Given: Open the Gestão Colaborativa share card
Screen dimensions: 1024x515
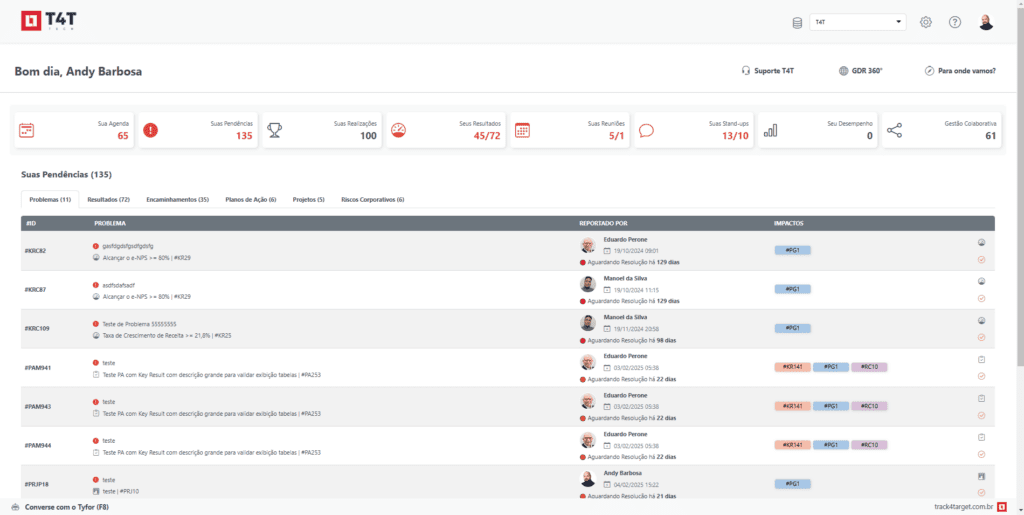Looking at the screenshot, I should 941,130.
